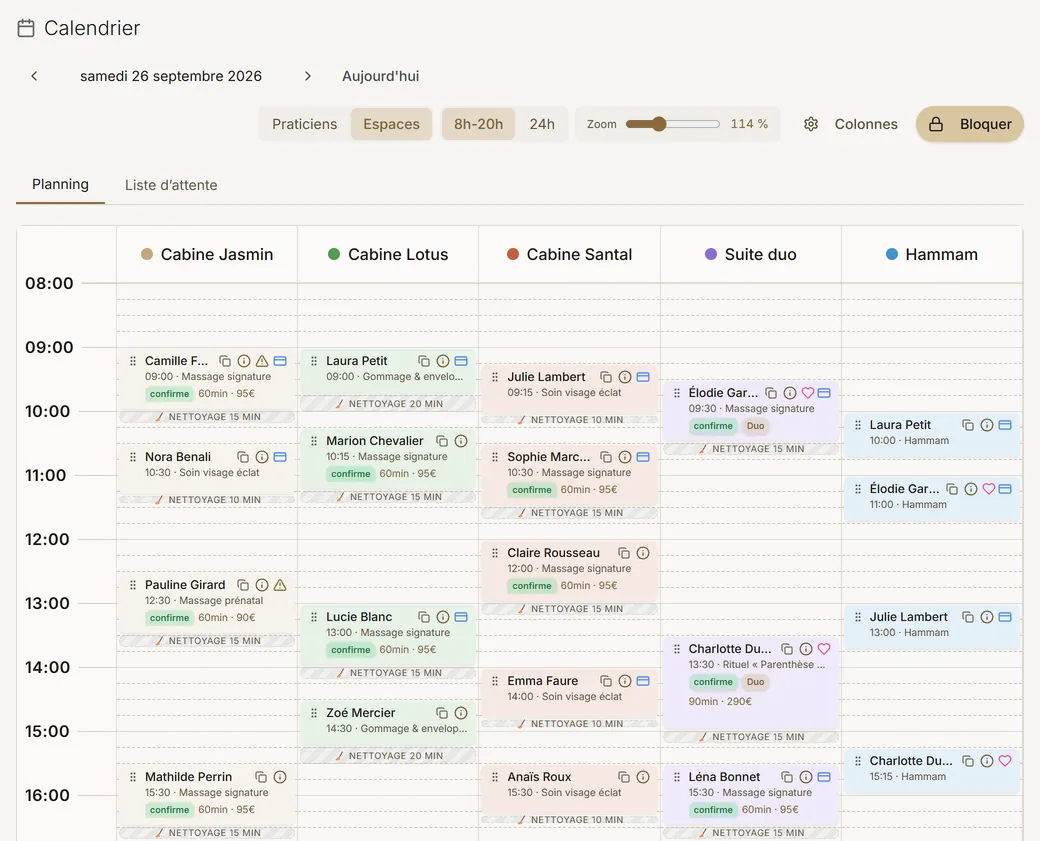Image resolution: width=1040 pixels, height=841 pixels.
Task: Copy Anaïs Roux appointment icon
Action: (x=624, y=777)
